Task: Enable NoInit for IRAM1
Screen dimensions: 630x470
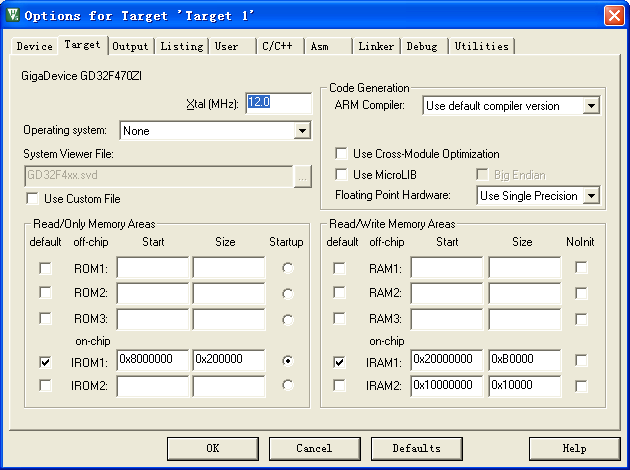Action: point(581,361)
